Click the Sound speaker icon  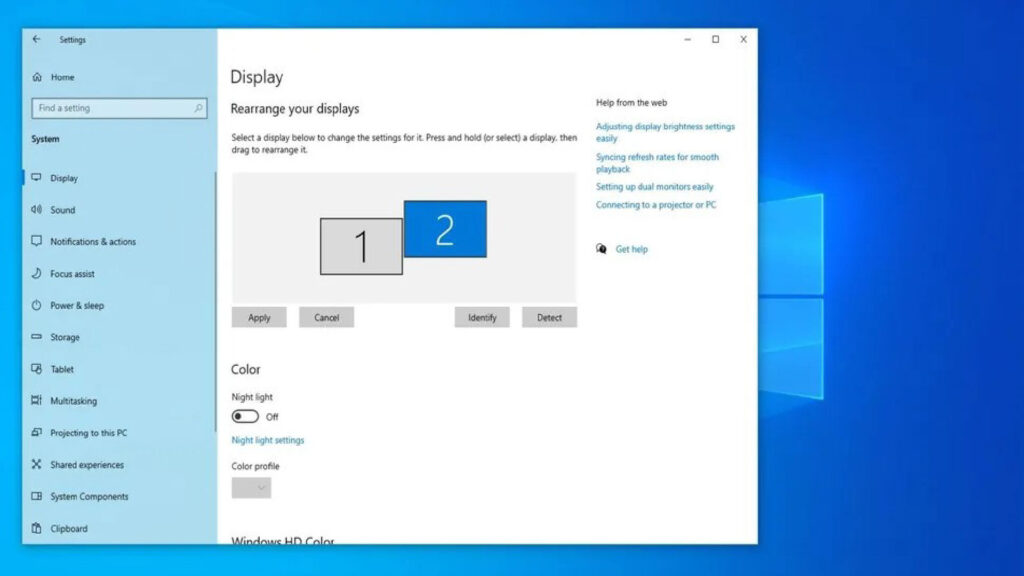[x=37, y=210]
